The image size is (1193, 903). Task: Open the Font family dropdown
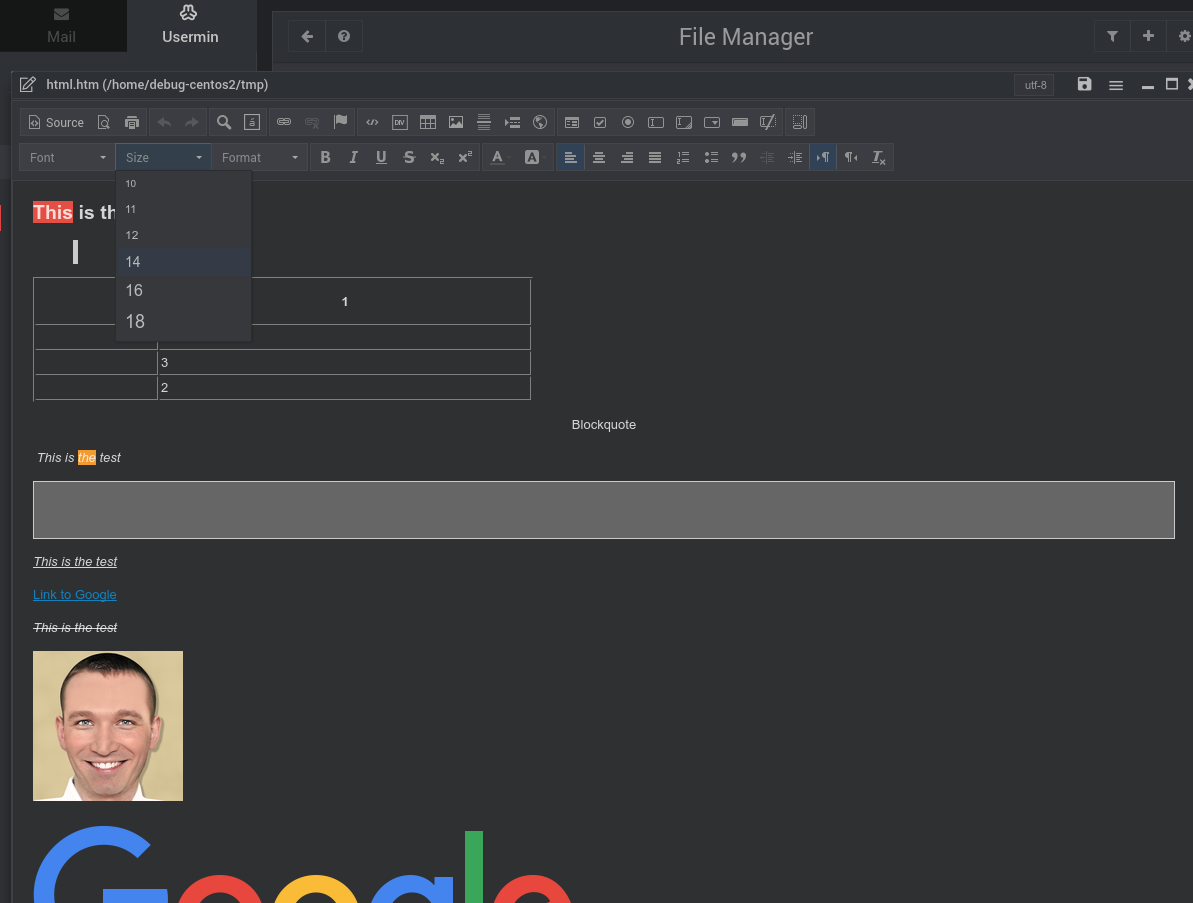tap(66, 157)
